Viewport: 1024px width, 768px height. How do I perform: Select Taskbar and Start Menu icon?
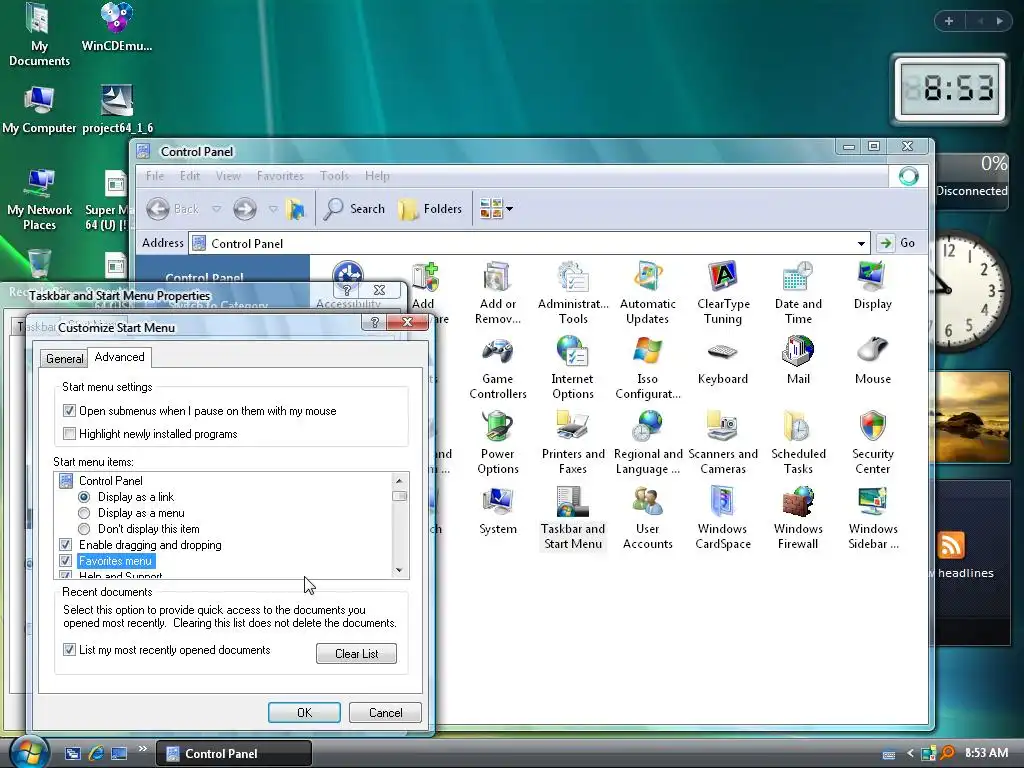click(x=573, y=519)
